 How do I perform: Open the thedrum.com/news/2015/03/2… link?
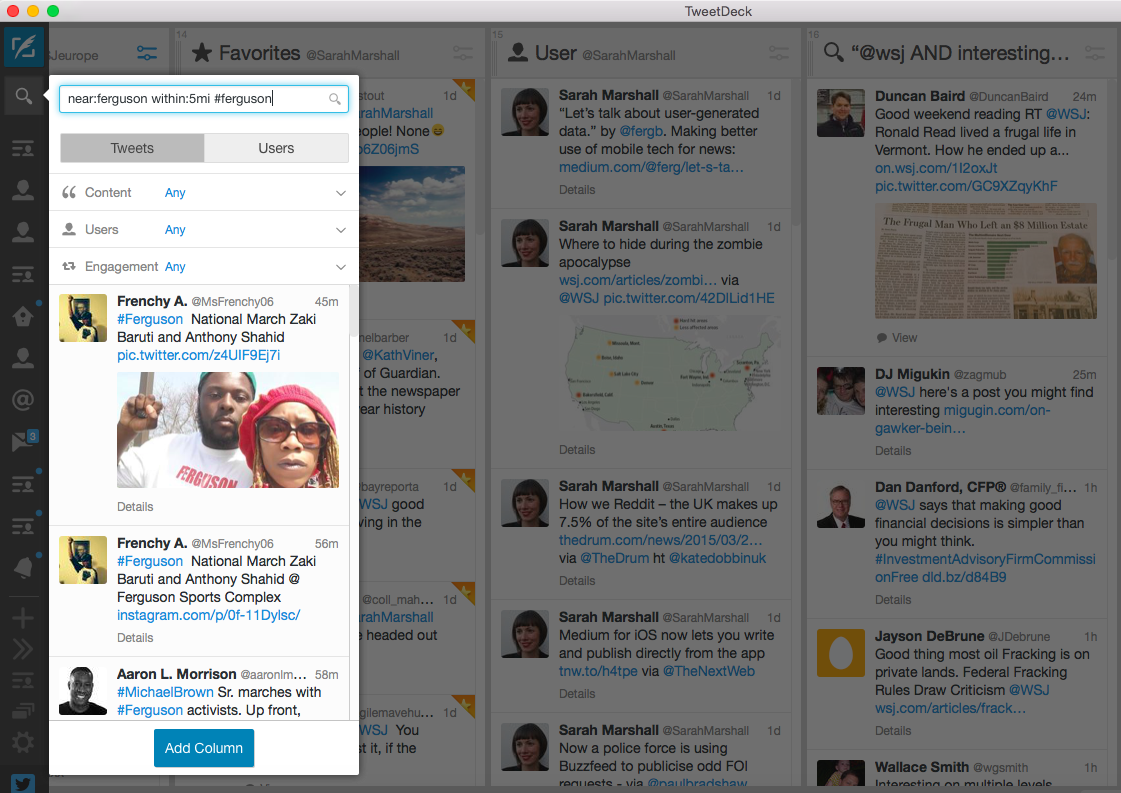tap(661, 540)
